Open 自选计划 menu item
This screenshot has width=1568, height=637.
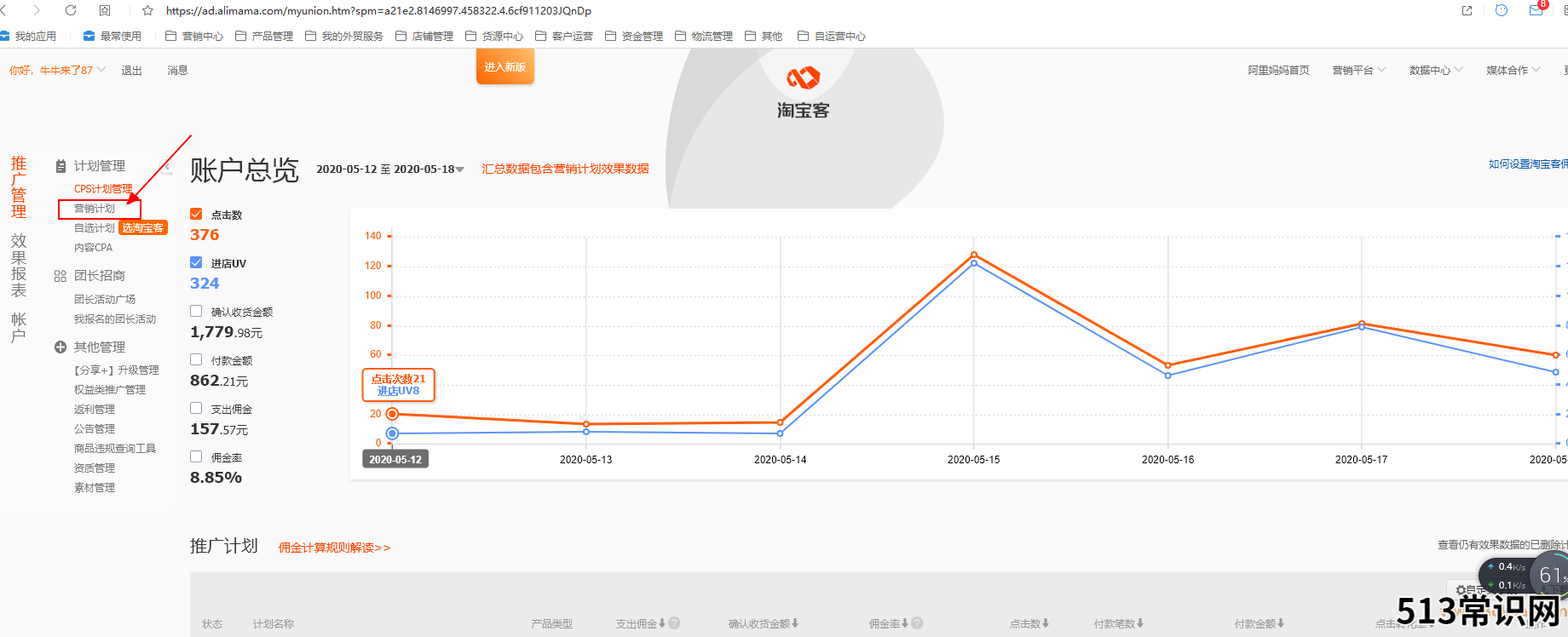95,228
